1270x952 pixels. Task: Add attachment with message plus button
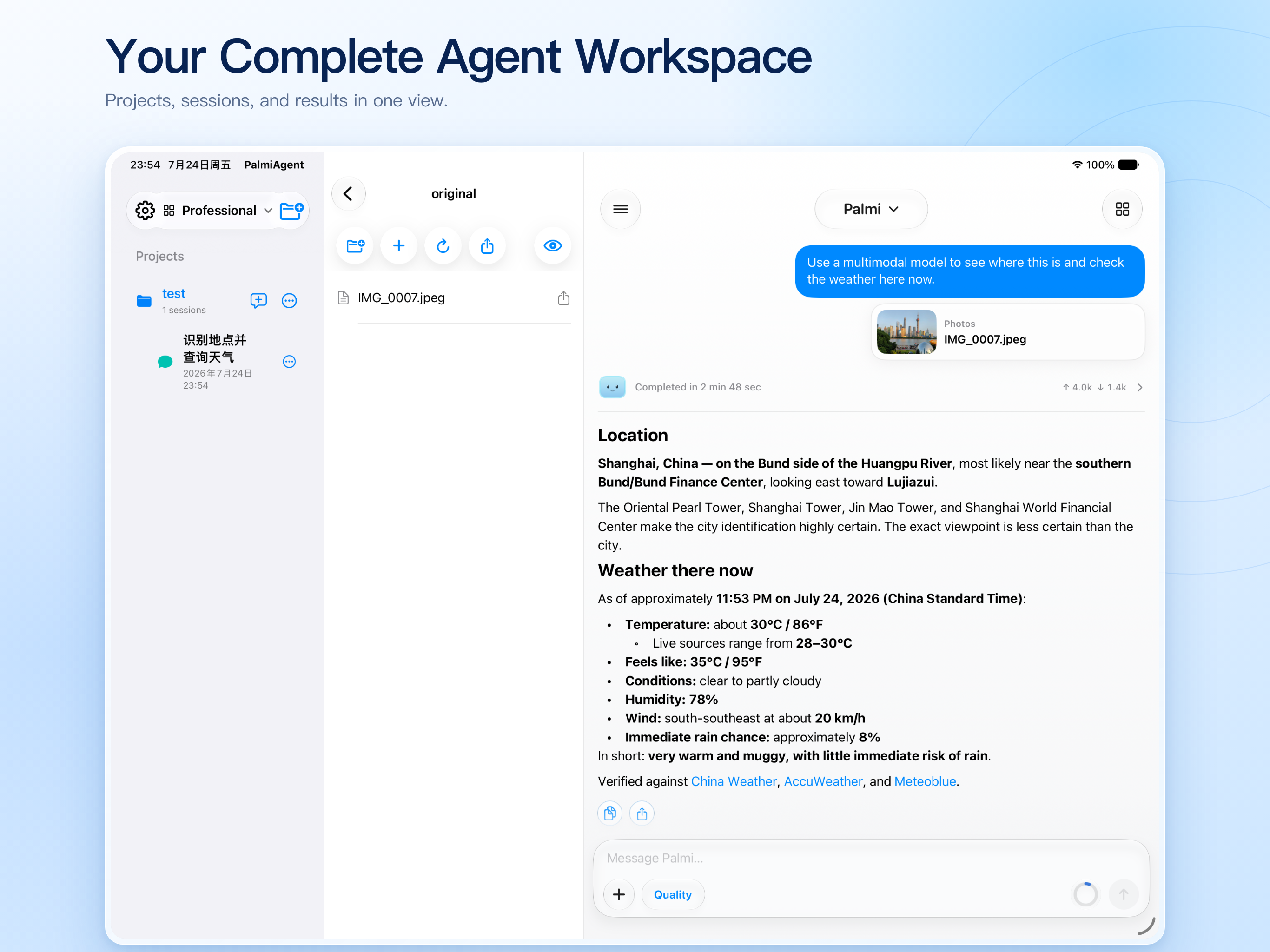(619, 894)
